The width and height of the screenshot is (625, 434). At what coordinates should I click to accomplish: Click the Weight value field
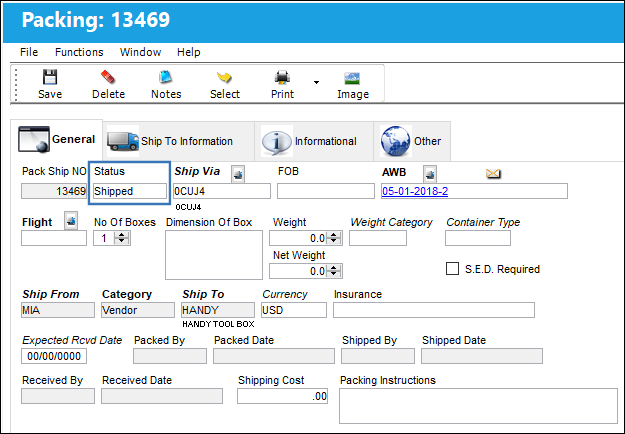[x=298, y=238]
